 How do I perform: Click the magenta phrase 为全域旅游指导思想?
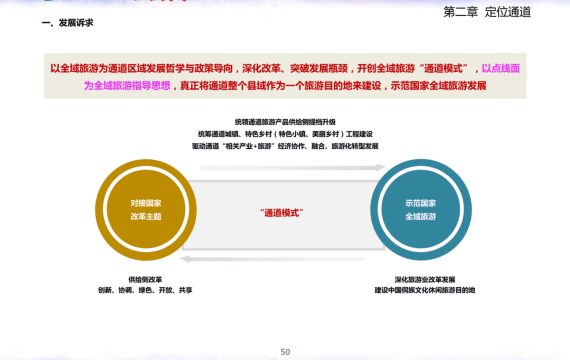pyautogui.click(x=127, y=86)
